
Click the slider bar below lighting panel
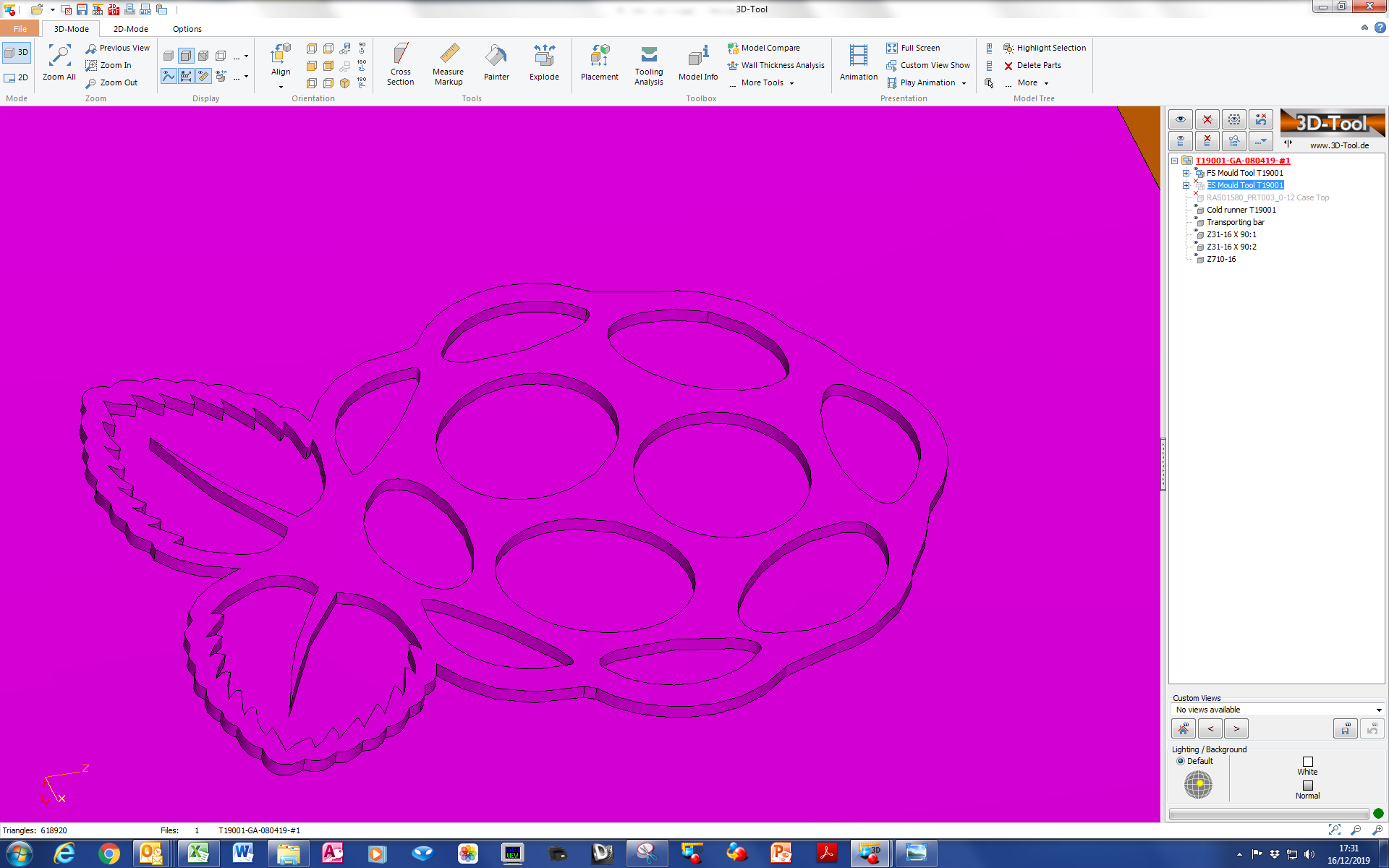click(1268, 814)
